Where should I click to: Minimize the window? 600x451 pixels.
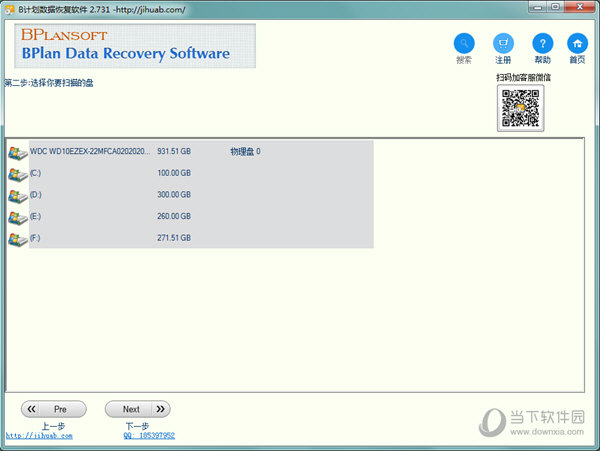click(x=538, y=7)
